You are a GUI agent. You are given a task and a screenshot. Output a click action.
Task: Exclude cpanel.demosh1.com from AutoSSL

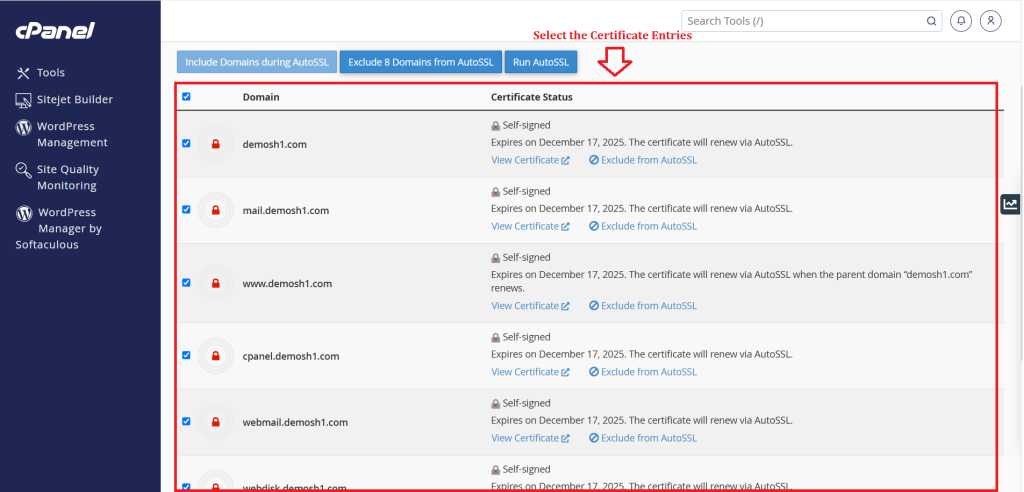coord(643,372)
